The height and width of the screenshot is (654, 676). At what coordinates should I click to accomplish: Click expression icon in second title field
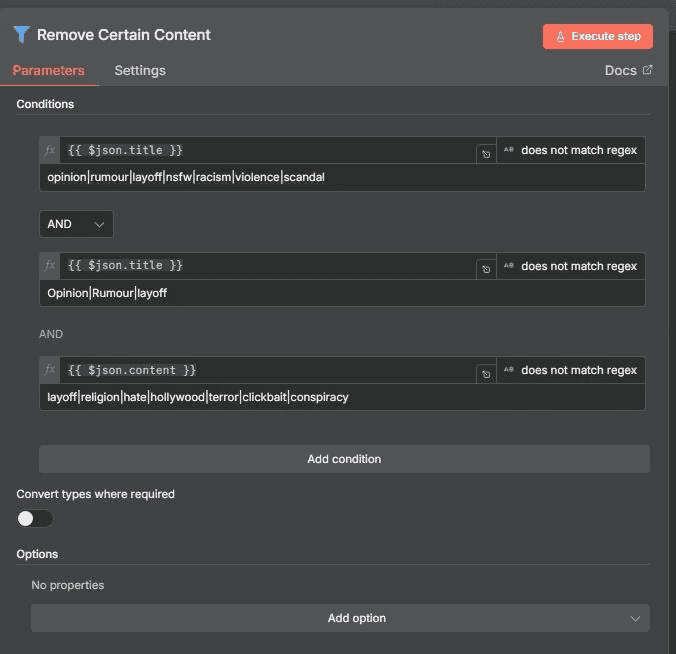(485, 269)
